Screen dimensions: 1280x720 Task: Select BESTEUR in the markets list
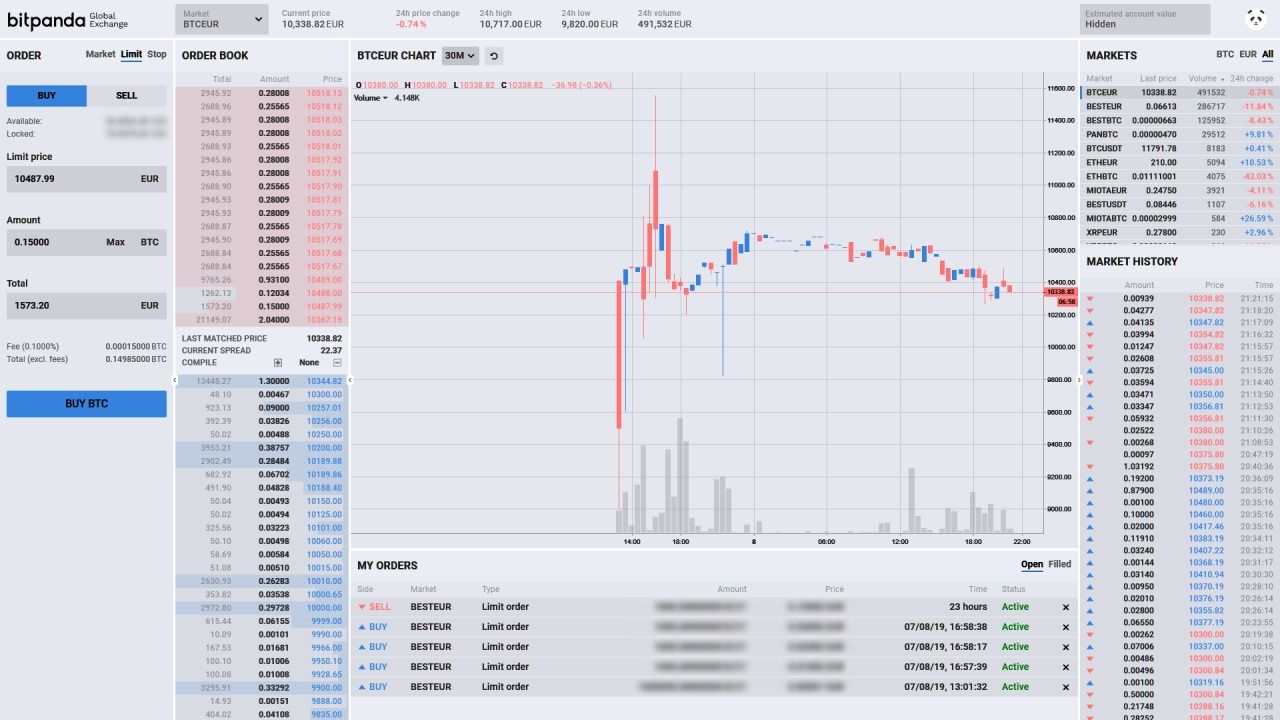[1180, 106]
